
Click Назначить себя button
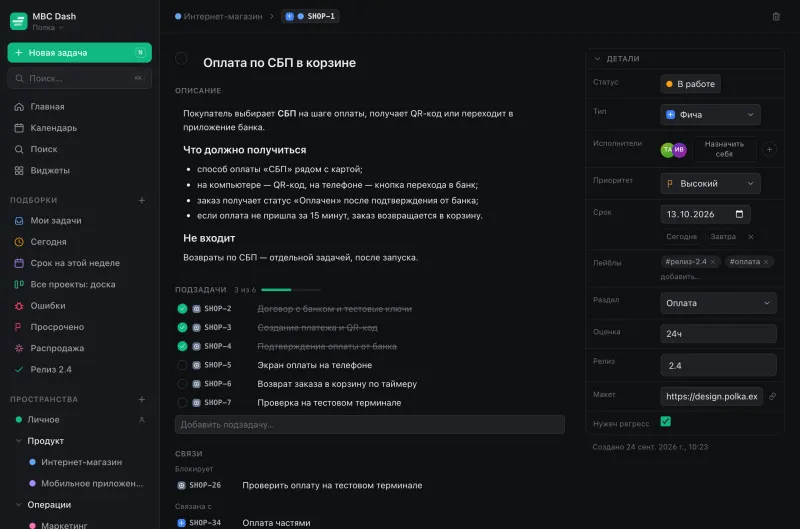[724, 149]
